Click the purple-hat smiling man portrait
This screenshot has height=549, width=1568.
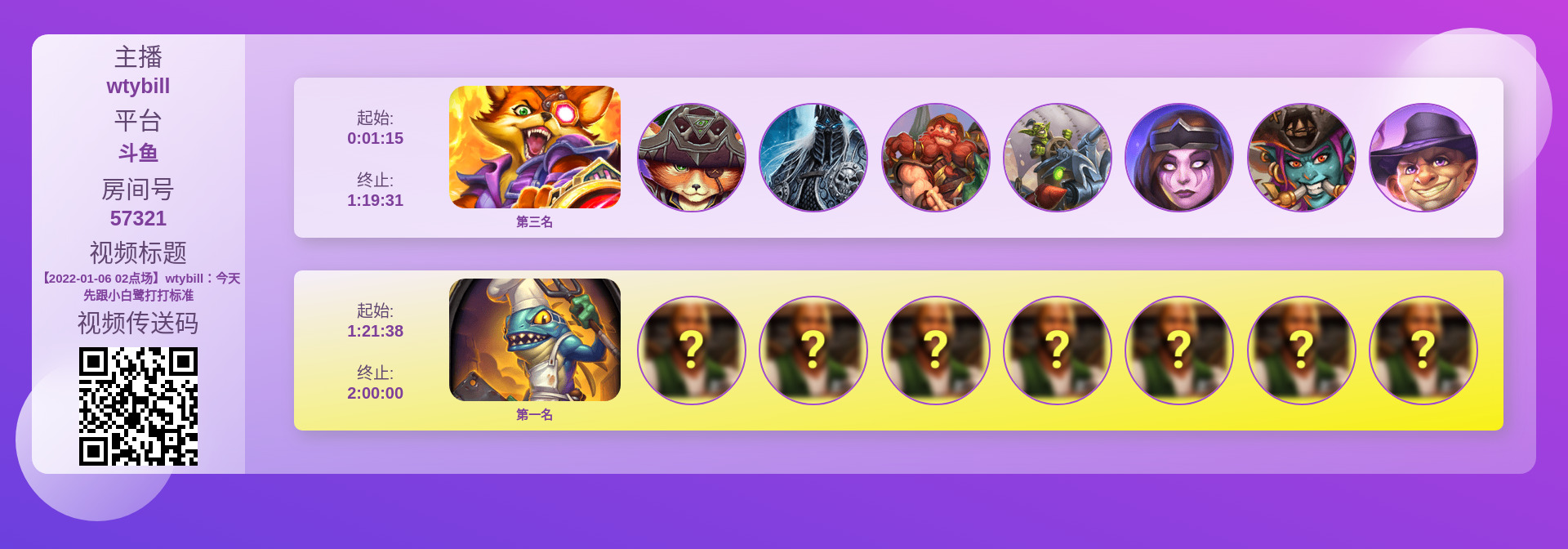click(x=1423, y=158)
